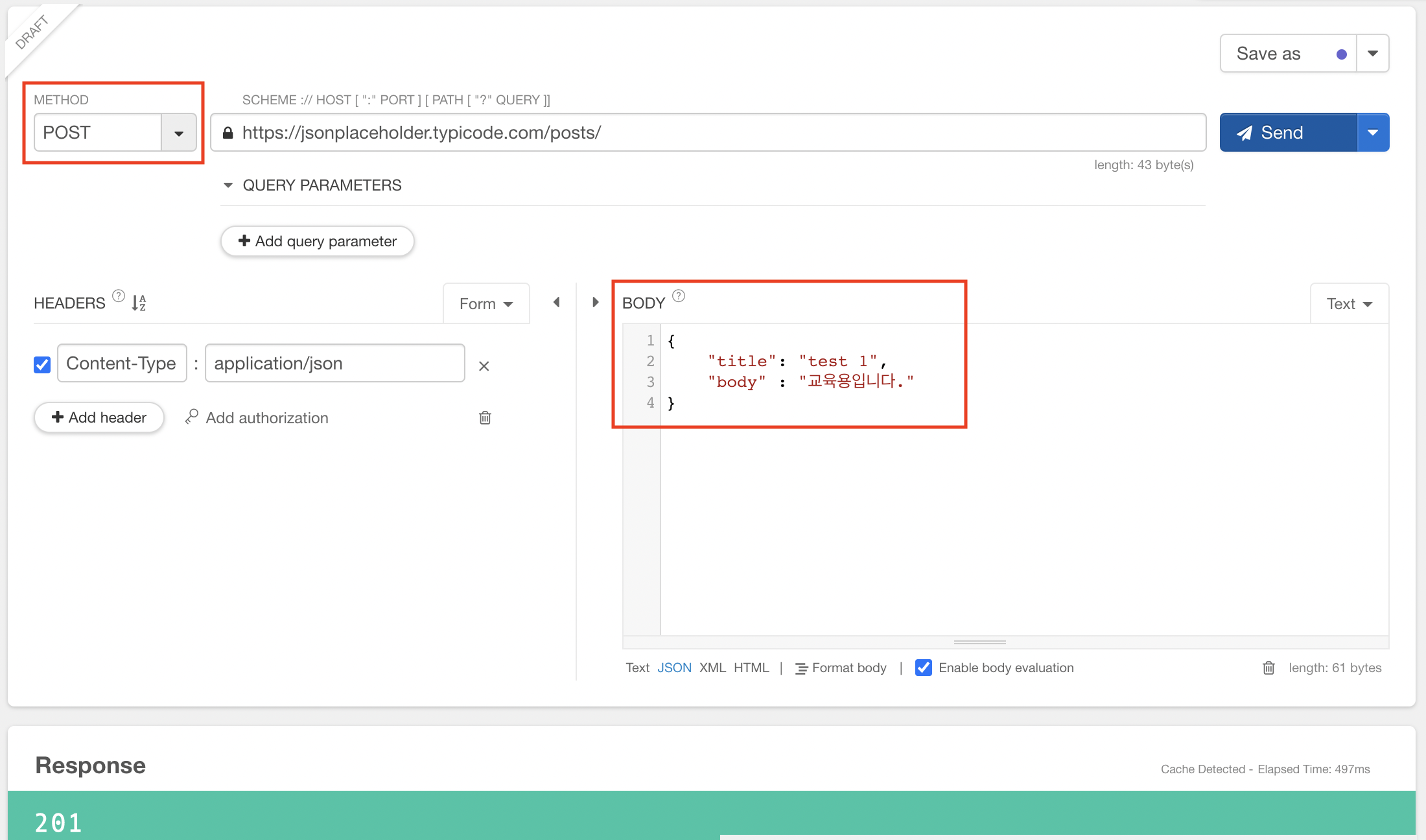
Task: Remove the Content-Type header row
Action: pos(484,366)
